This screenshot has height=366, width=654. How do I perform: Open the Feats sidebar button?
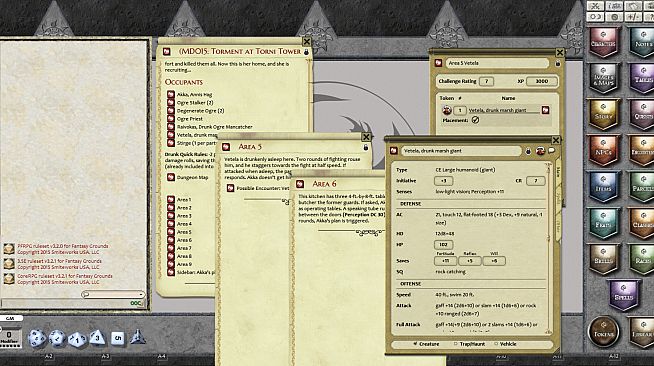coord(603,223)
